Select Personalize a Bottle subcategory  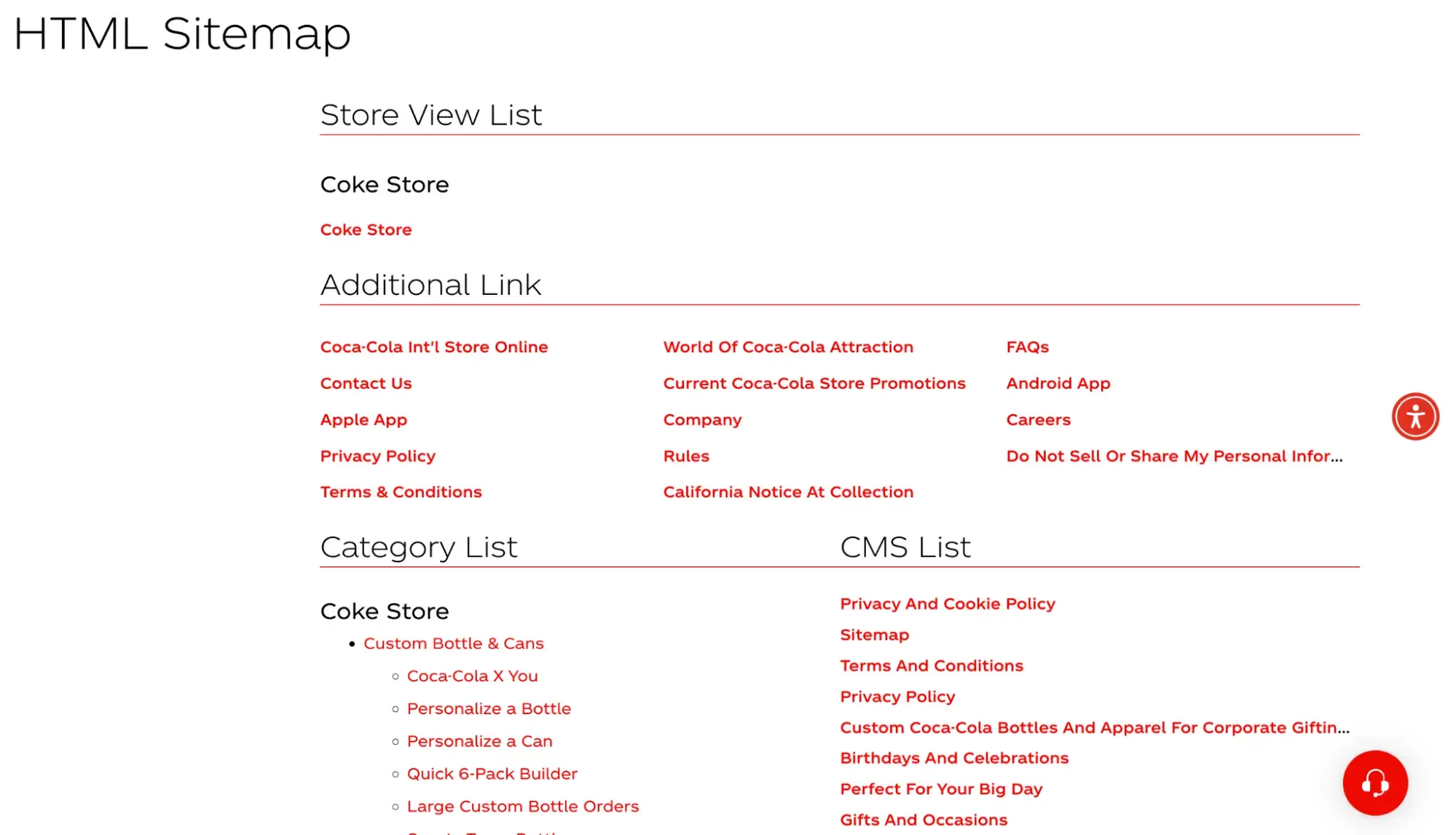point(488,708)
